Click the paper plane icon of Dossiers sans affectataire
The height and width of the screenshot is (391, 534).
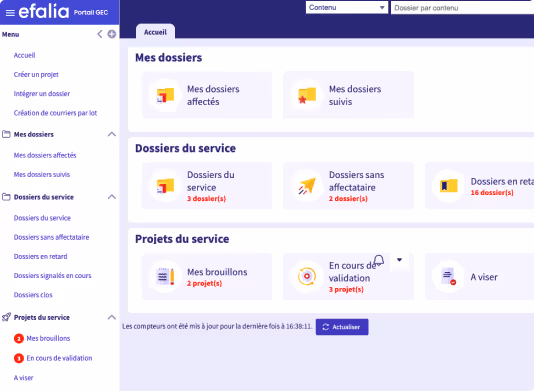(x=307, y=186)
